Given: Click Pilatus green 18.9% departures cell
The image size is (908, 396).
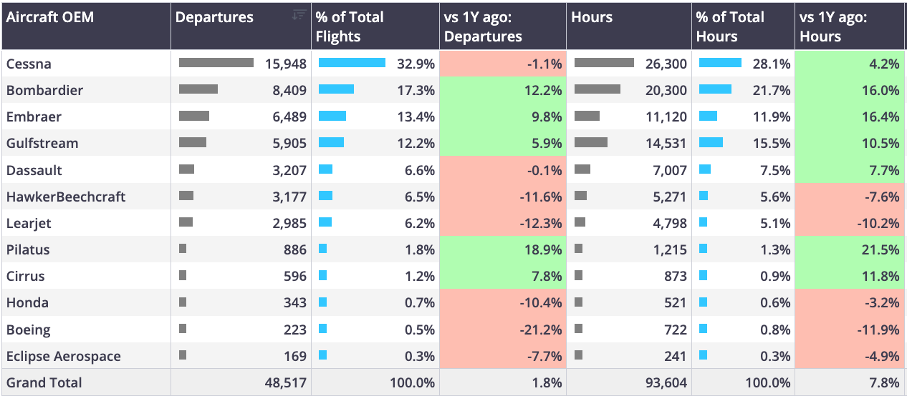Looking at the screenshot, I should click(503, 250).
